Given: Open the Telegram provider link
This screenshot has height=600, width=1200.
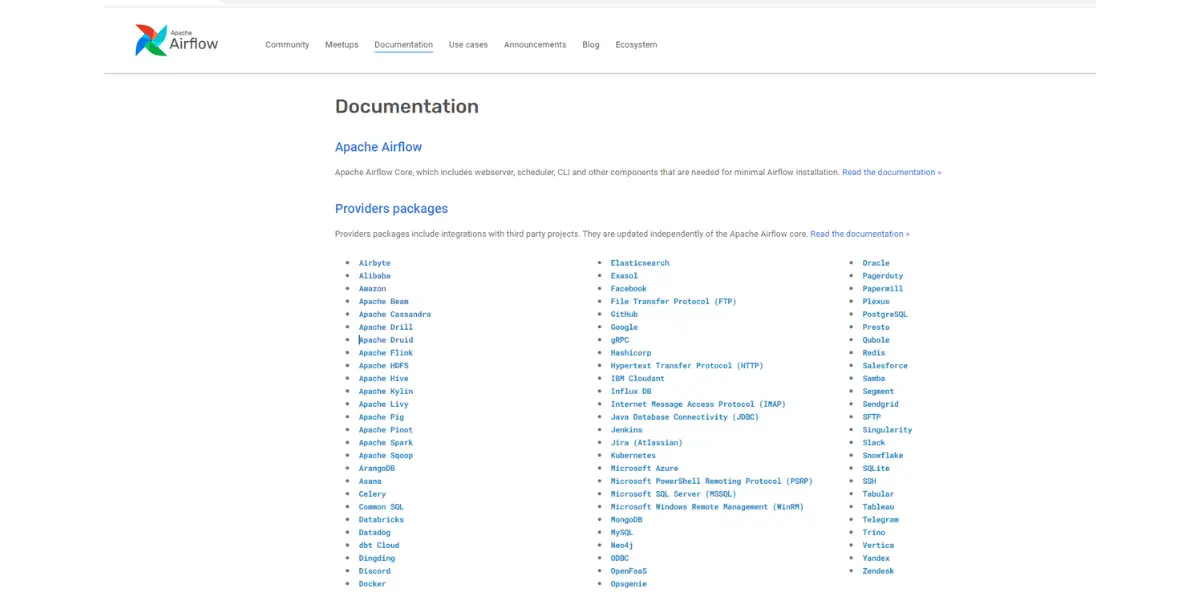Looking at the screenshot, I should coord(881,520).
